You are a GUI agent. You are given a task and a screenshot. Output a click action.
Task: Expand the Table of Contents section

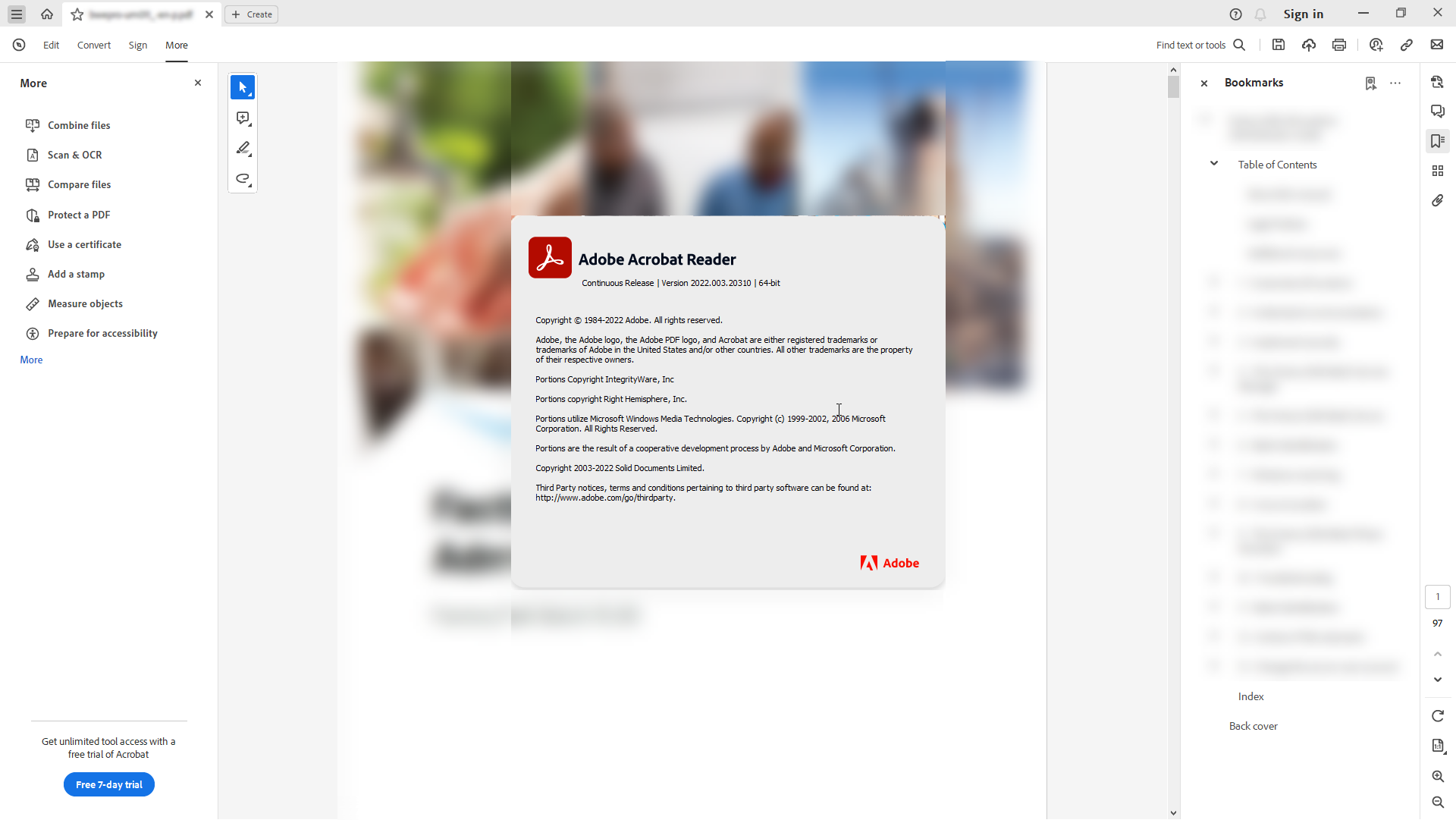click(x=1215, y=163)
